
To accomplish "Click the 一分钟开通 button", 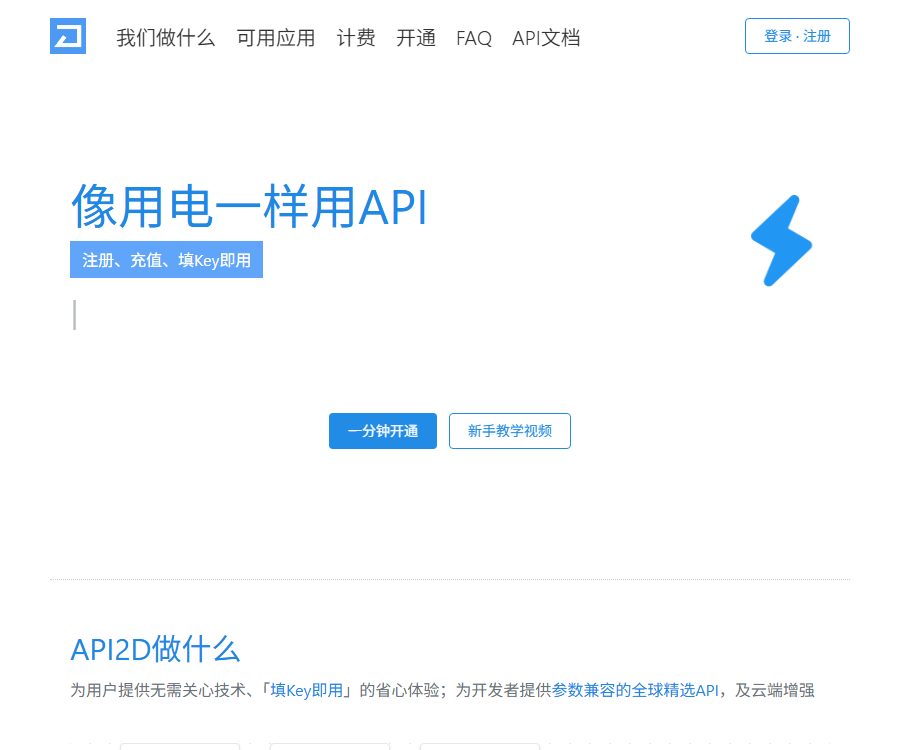I will (383, 431).
